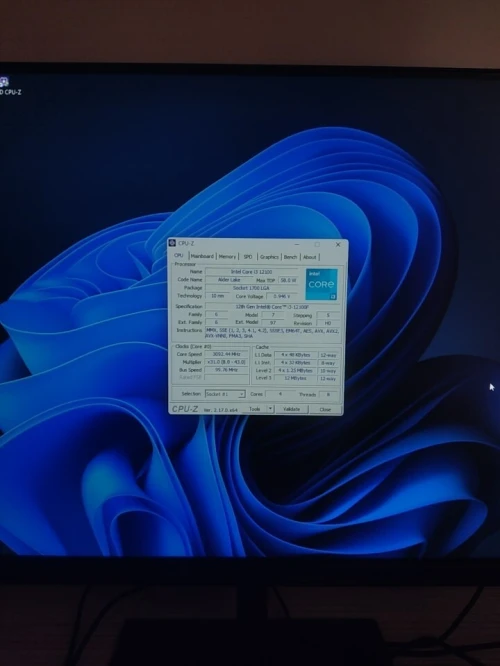Click the Specification field 12th Gen Intel Core
The width and height of the screenshot is (500, 666).
tap(273, 307)
